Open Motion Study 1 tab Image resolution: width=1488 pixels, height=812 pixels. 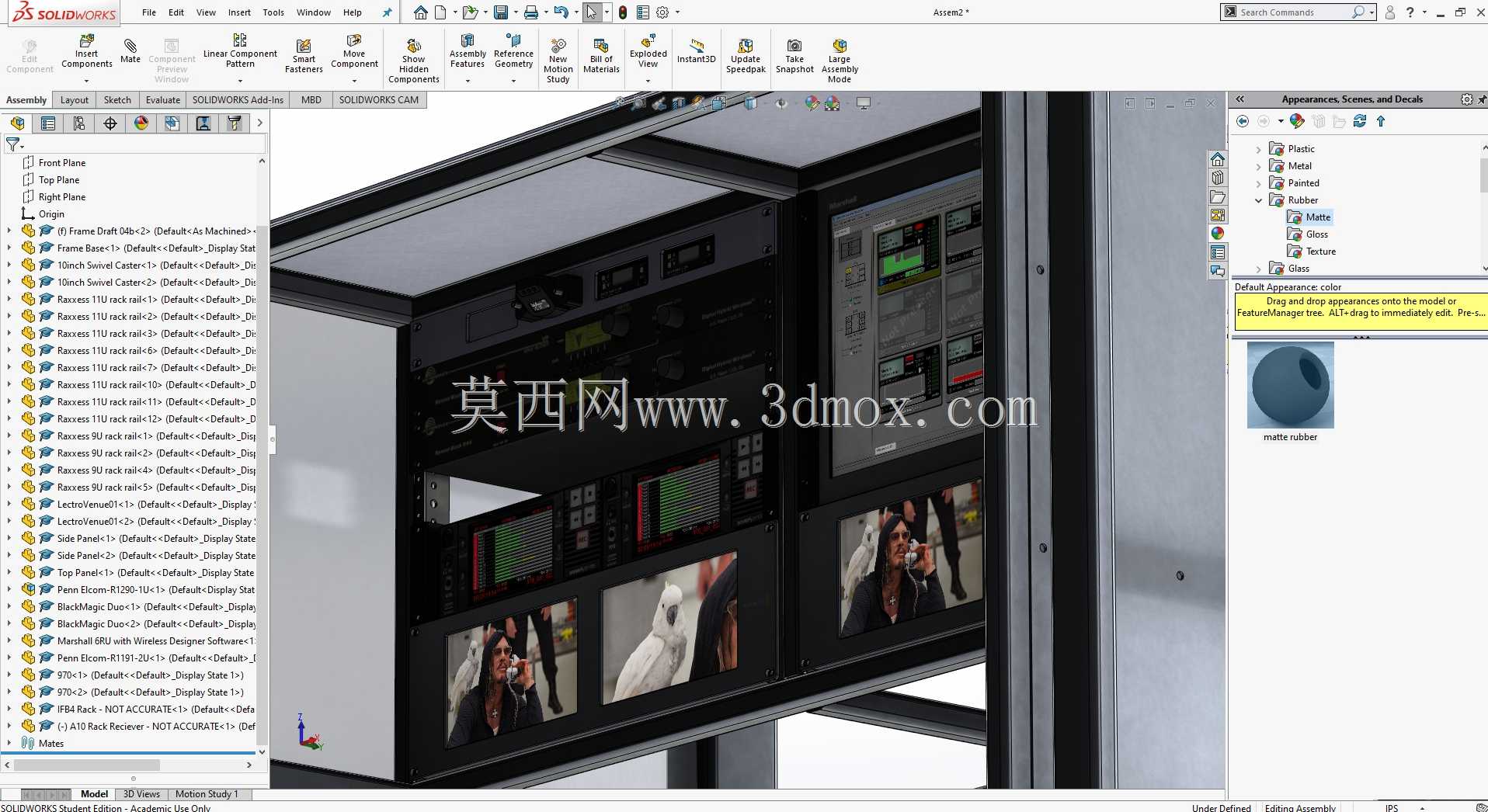[x=207, y=794]
